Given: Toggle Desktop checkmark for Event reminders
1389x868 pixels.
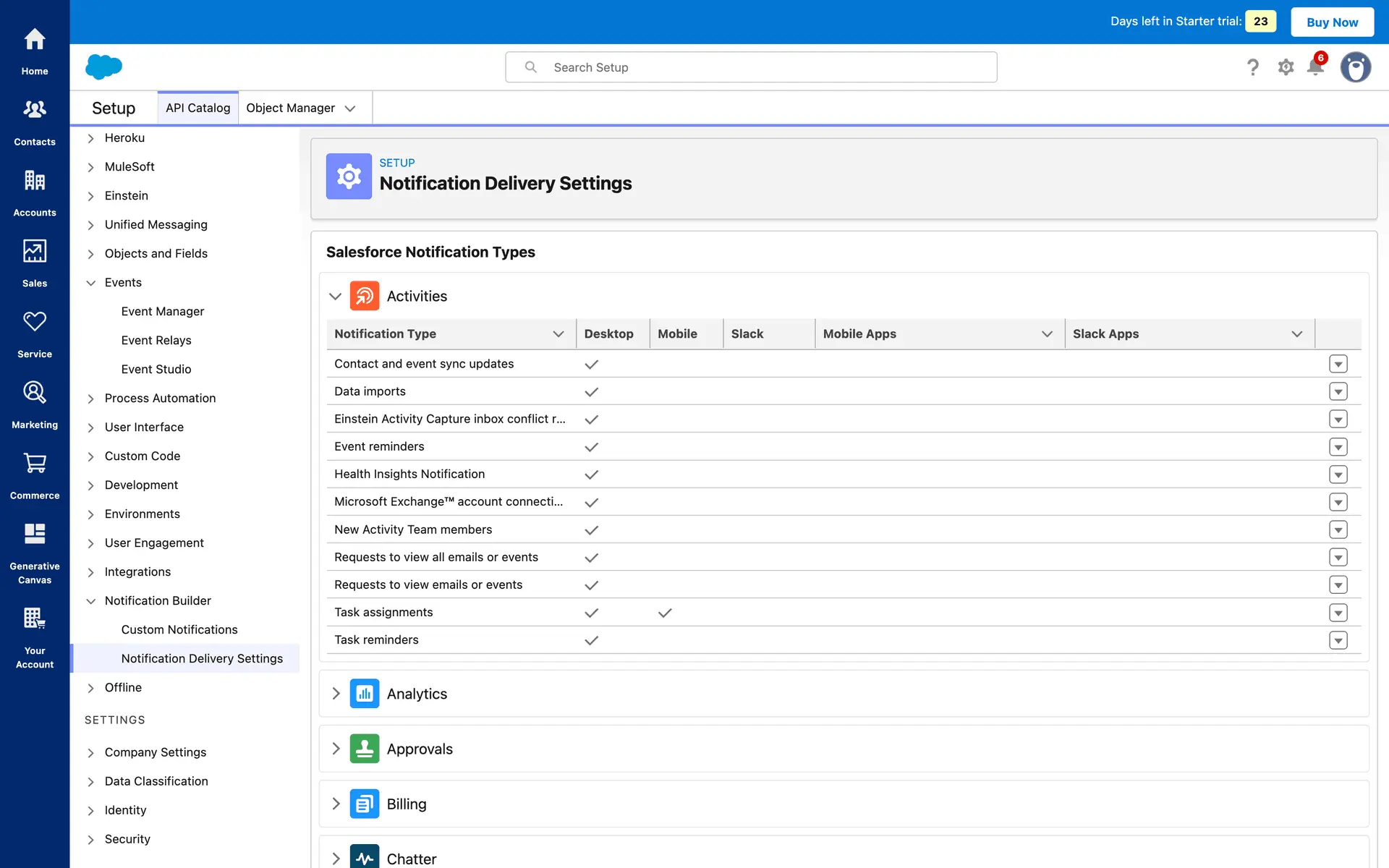Looking at the screenshot, I should click(x=591, y=447).
